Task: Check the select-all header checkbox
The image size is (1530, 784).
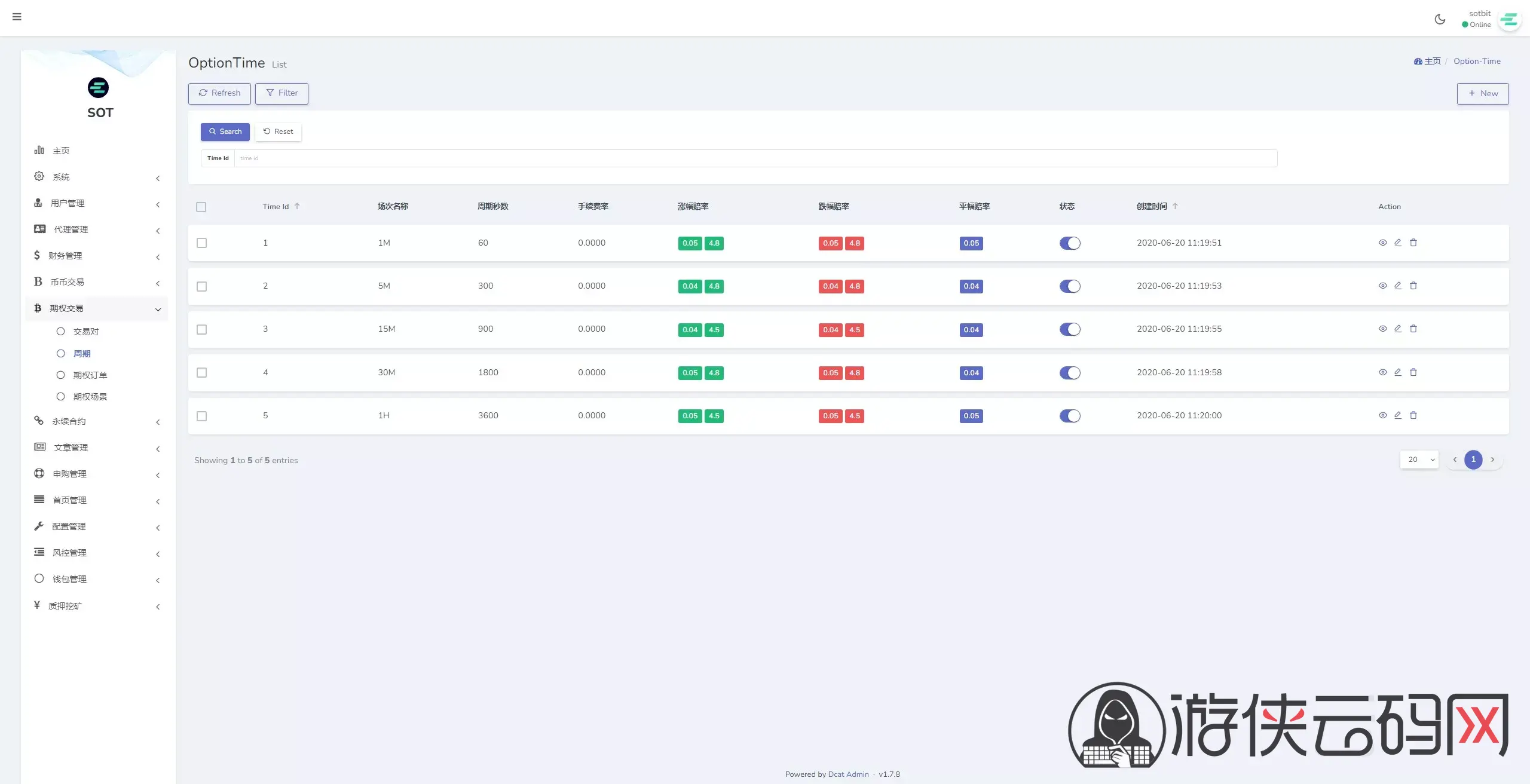Action: 201,207
